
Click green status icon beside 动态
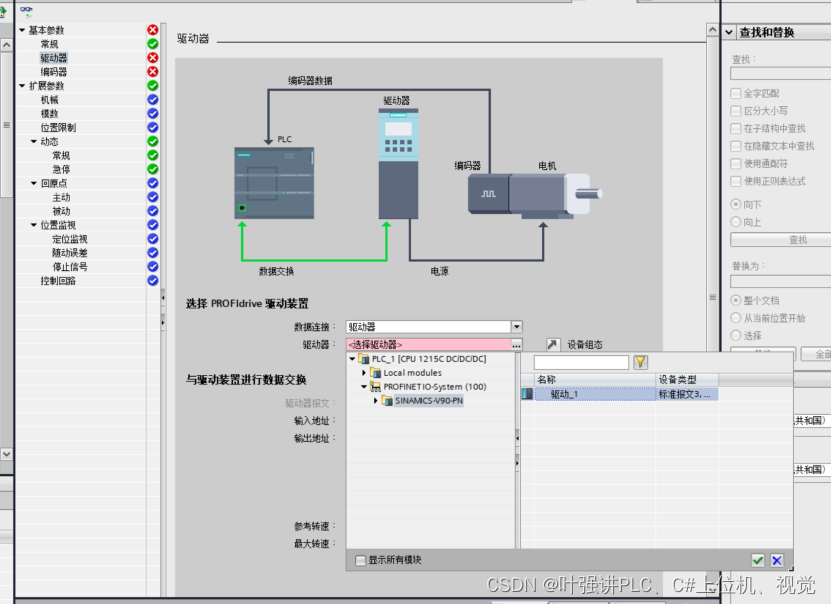153,141
